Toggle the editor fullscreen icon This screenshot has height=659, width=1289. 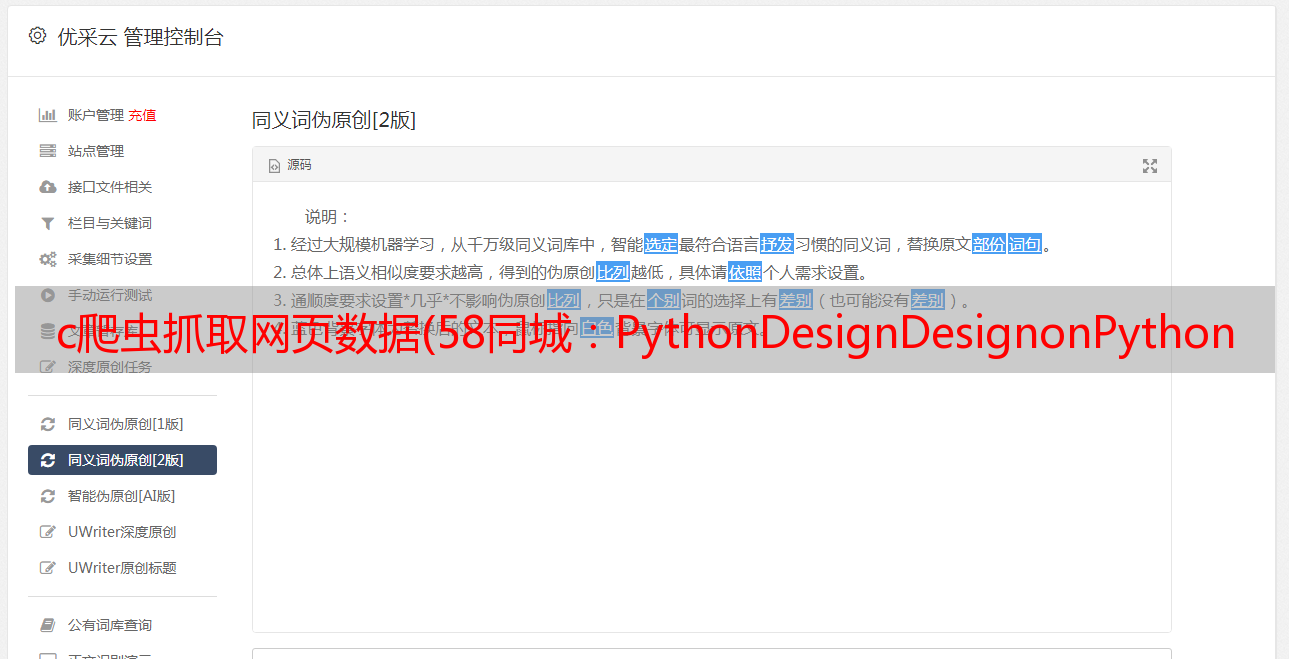pyautogui.click(x=1150, y=166)
